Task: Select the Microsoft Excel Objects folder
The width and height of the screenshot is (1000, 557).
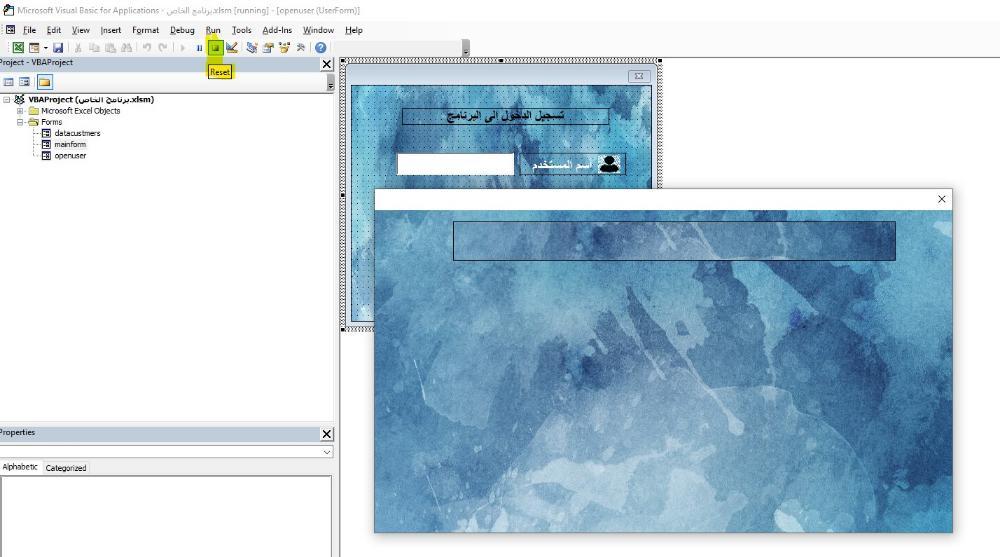Action: tap(80, 111)
